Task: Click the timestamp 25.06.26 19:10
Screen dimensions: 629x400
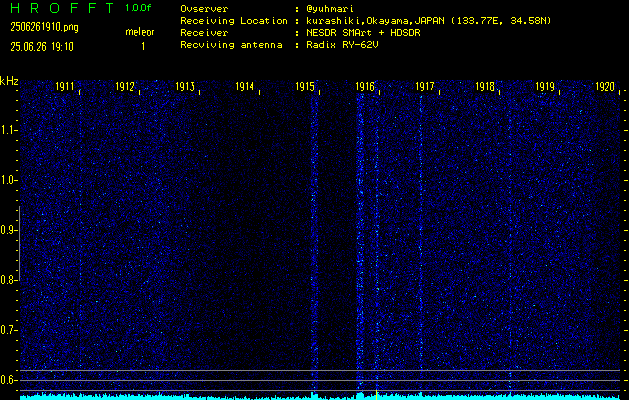Action: click(x=42, y=47)
